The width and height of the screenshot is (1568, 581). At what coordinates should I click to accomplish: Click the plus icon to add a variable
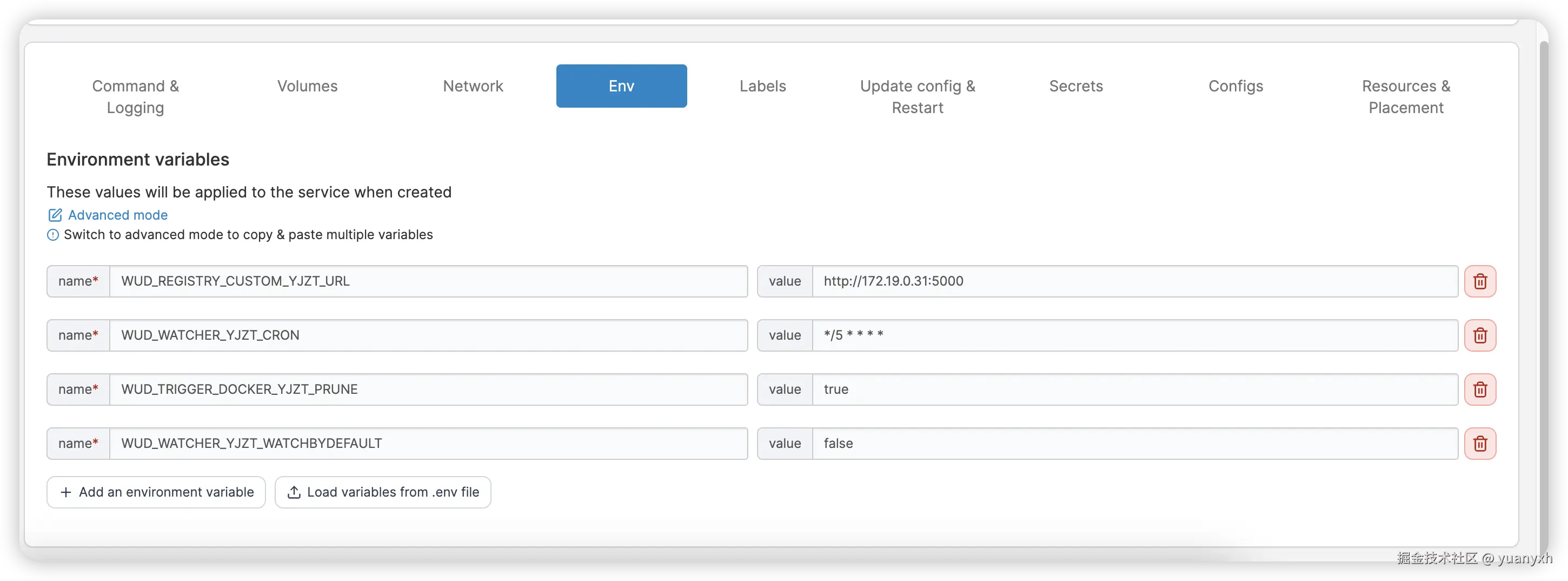tap(66, 492)
